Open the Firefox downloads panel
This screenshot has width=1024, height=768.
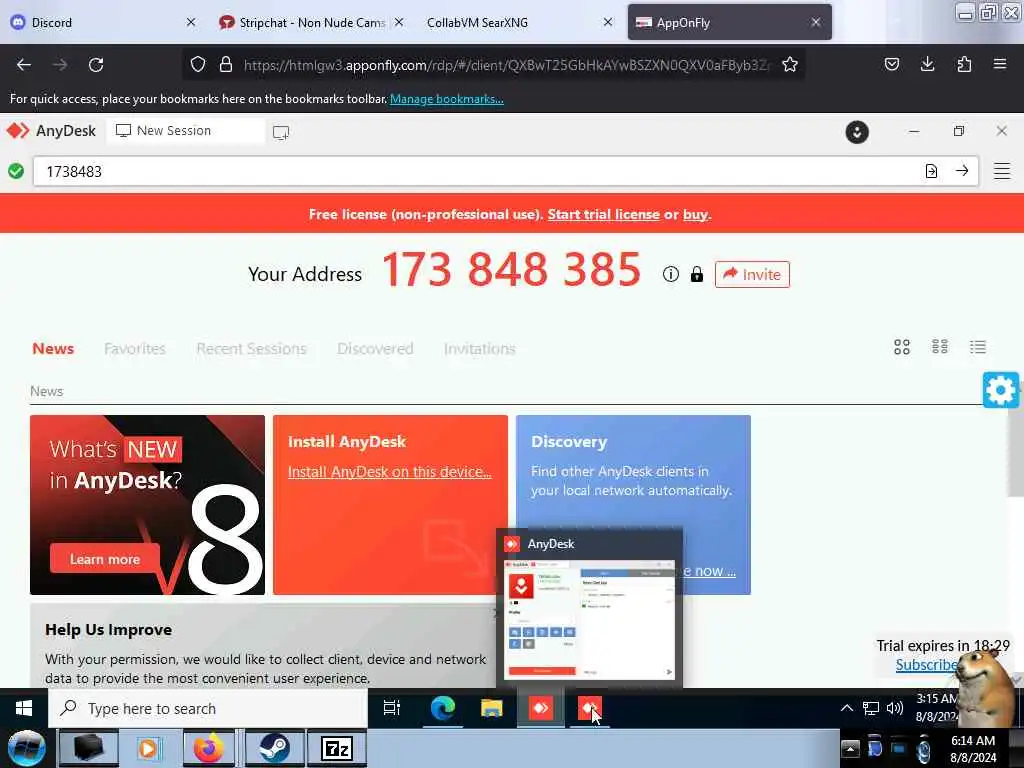(x=927, y=65)
